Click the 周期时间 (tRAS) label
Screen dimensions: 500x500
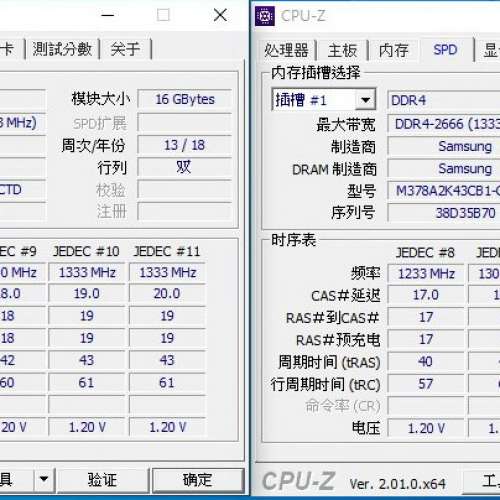tap(329, 362)
